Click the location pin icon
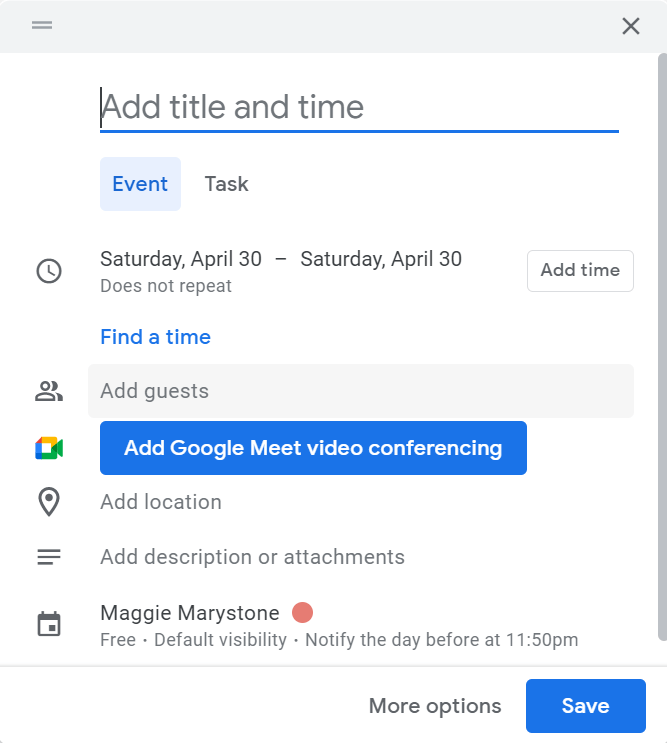Image resolution: width=667 pixels, height=743 pixels. pos(49,502)
